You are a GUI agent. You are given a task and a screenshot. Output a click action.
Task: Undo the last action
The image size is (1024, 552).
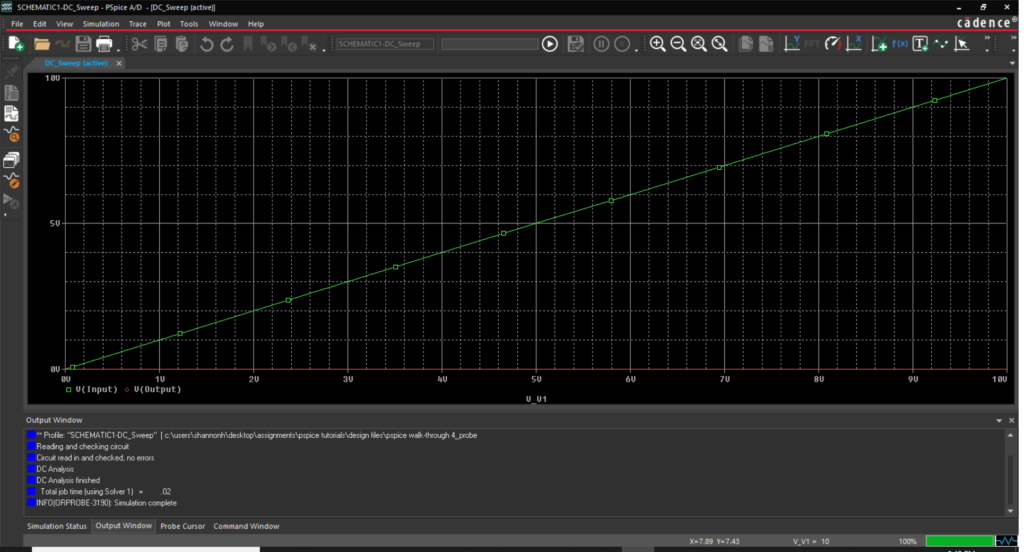206,44
